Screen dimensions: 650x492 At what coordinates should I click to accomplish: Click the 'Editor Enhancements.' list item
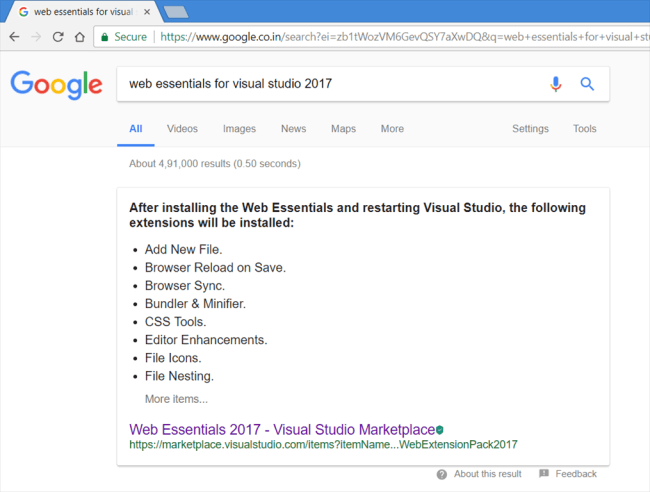pos(206,340)
